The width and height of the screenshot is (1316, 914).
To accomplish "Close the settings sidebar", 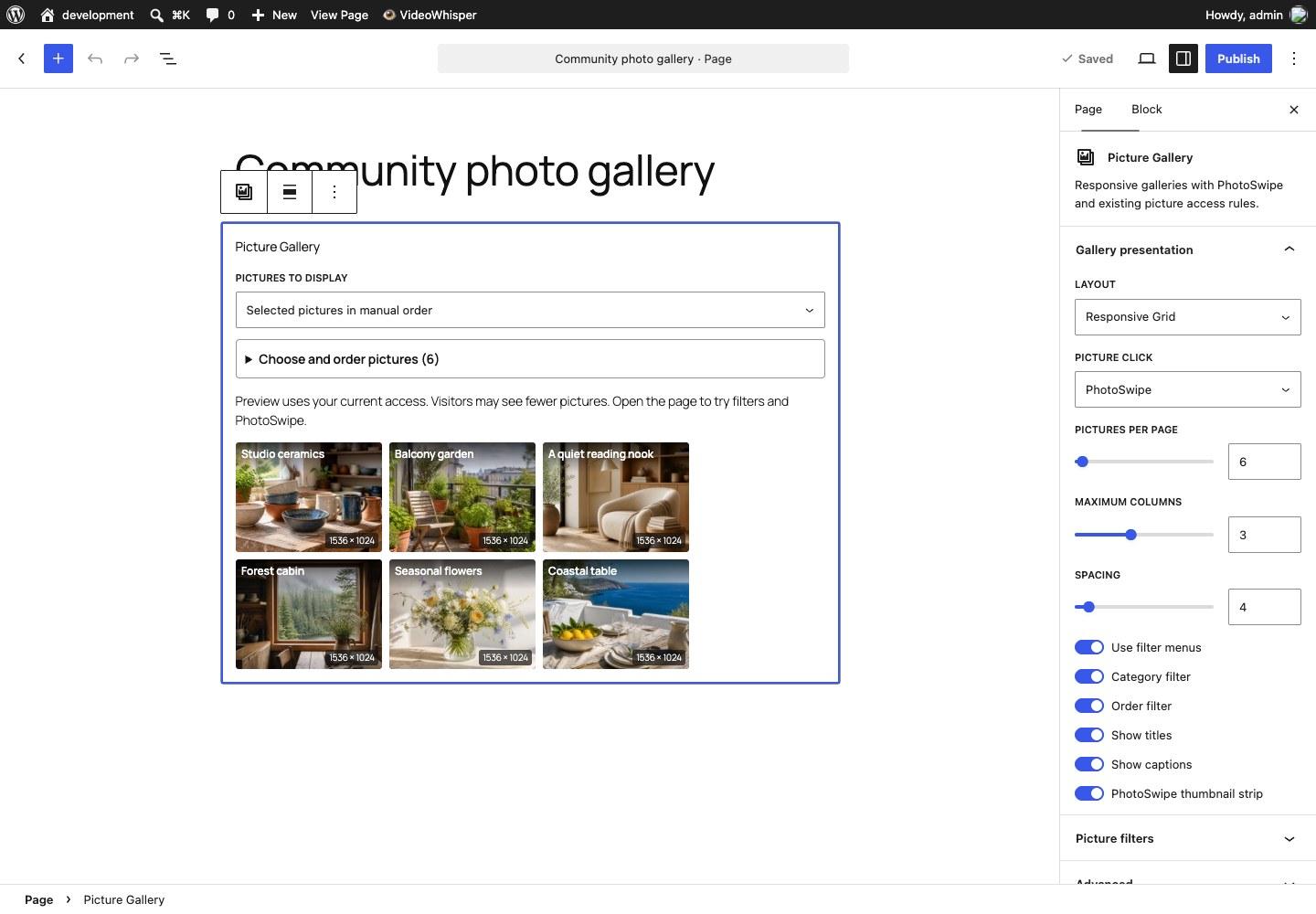I will [1294, 110].
